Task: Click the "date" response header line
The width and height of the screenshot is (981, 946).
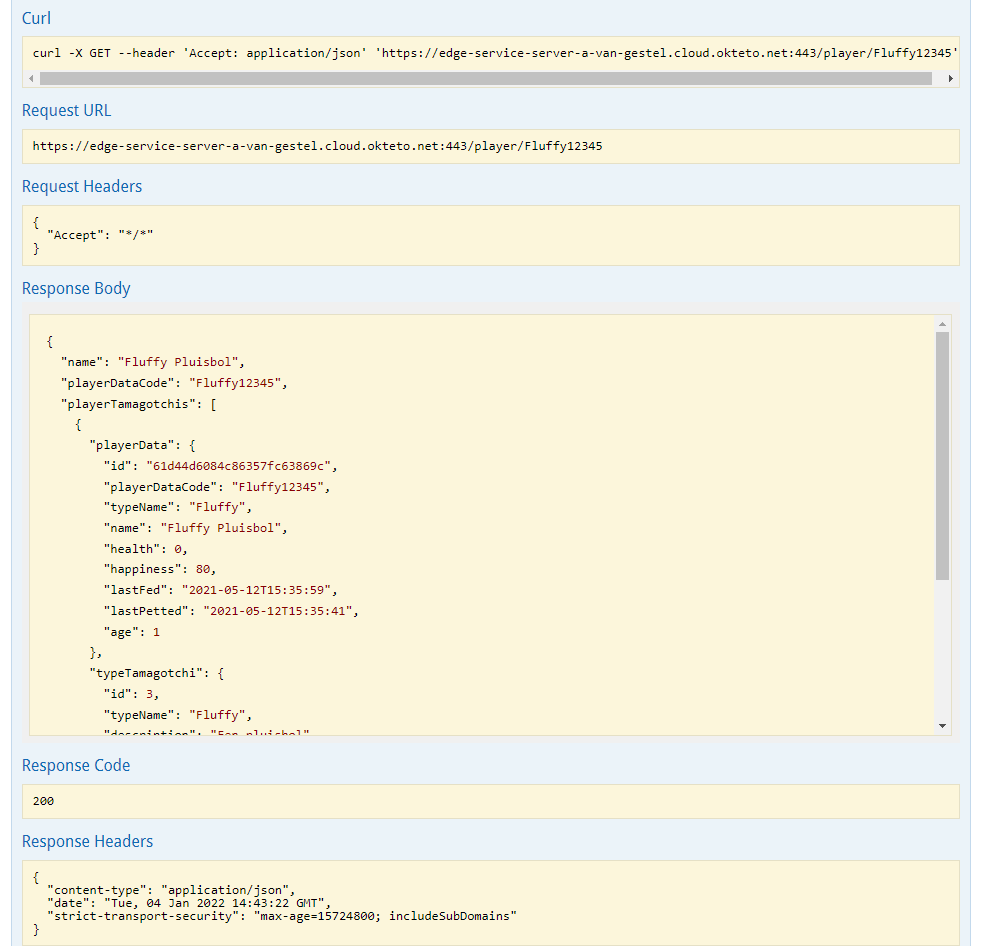Action: [189, 903]
